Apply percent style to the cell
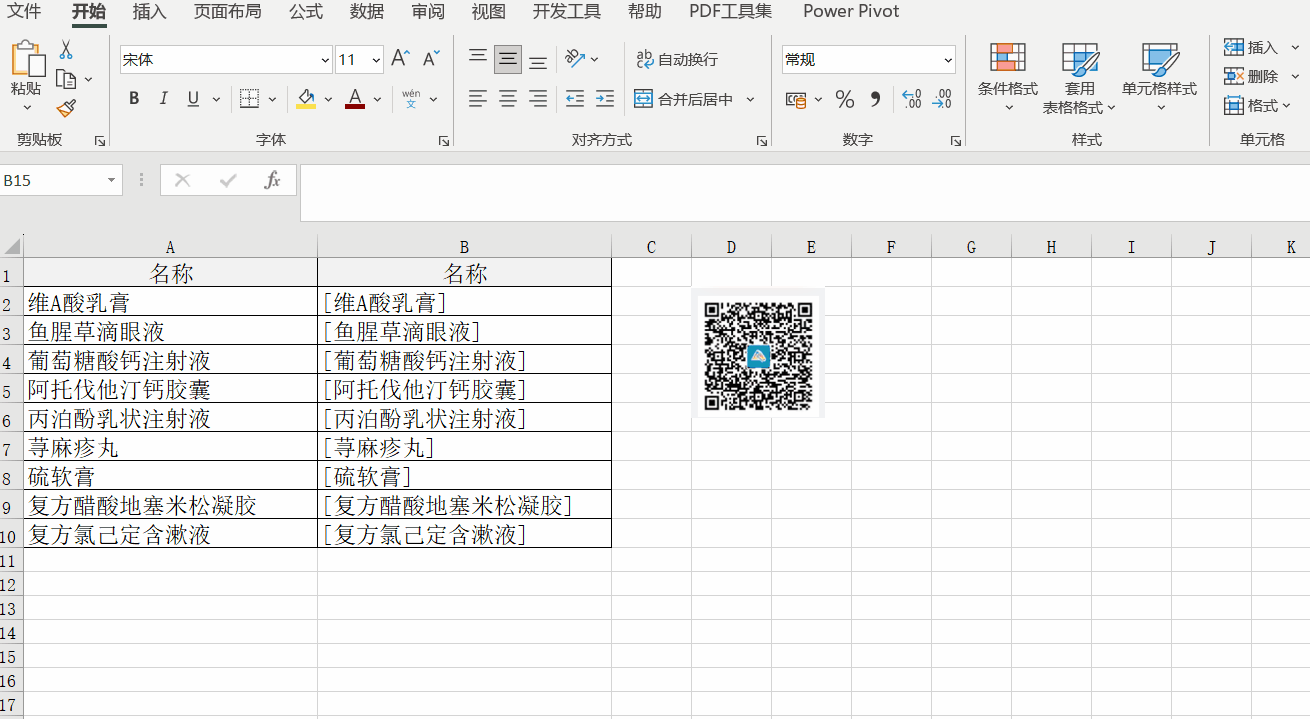Viewport: 1310px width, 719px height. tap(845, 99)
